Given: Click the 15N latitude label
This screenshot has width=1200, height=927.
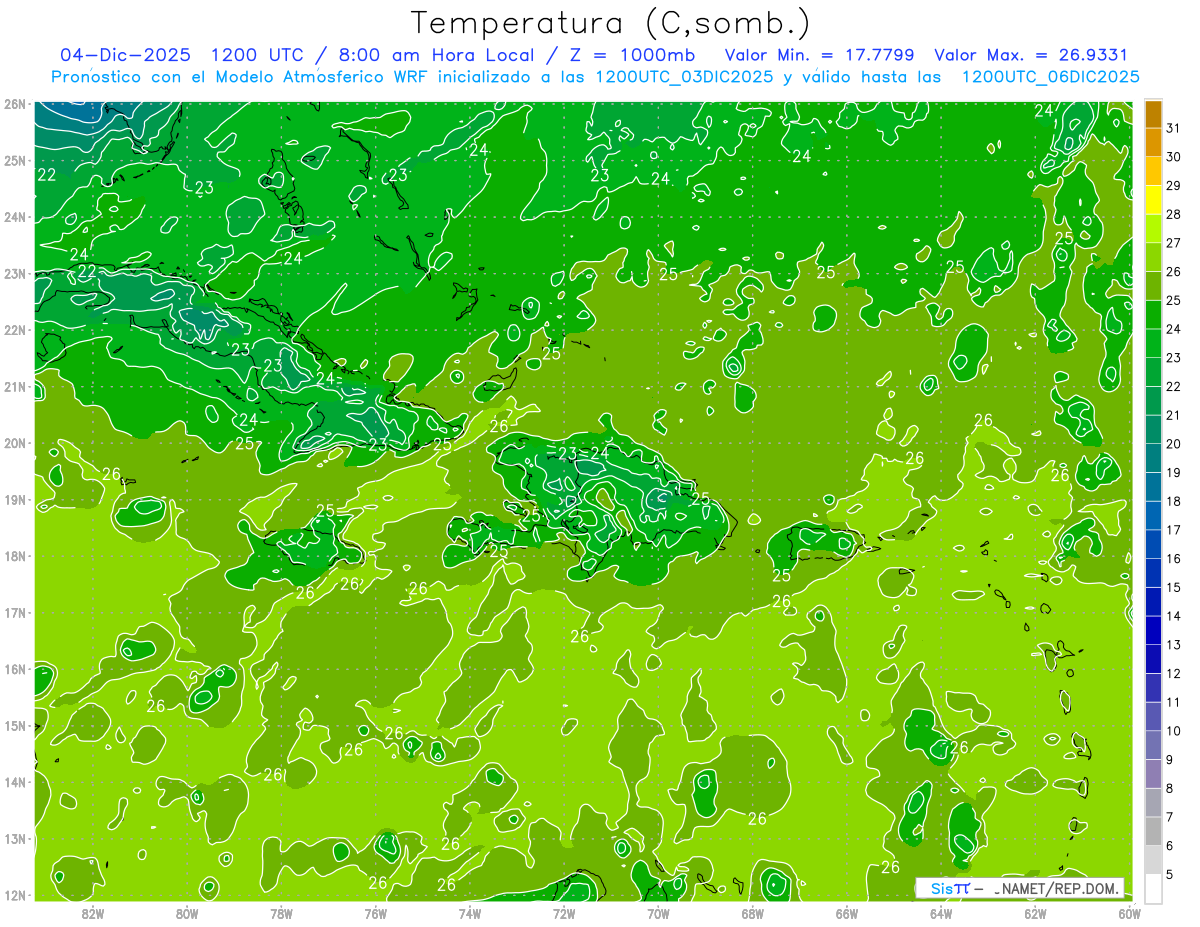Looking at the screenshot, I should point(15,725).
